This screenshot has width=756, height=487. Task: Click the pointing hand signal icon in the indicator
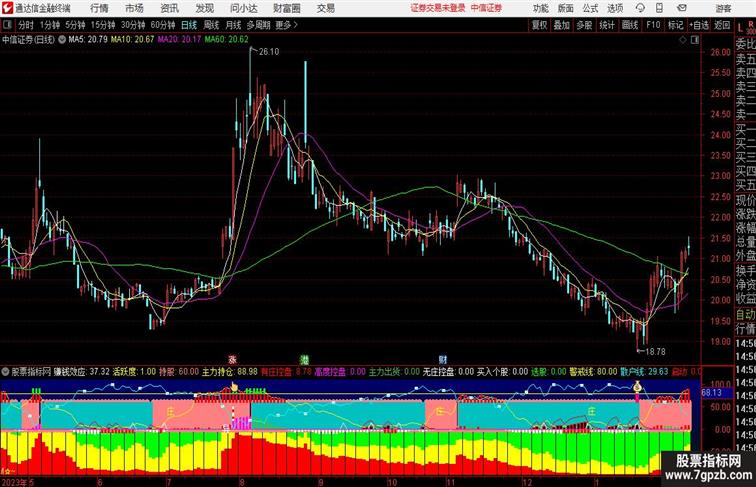coord(234,386)
